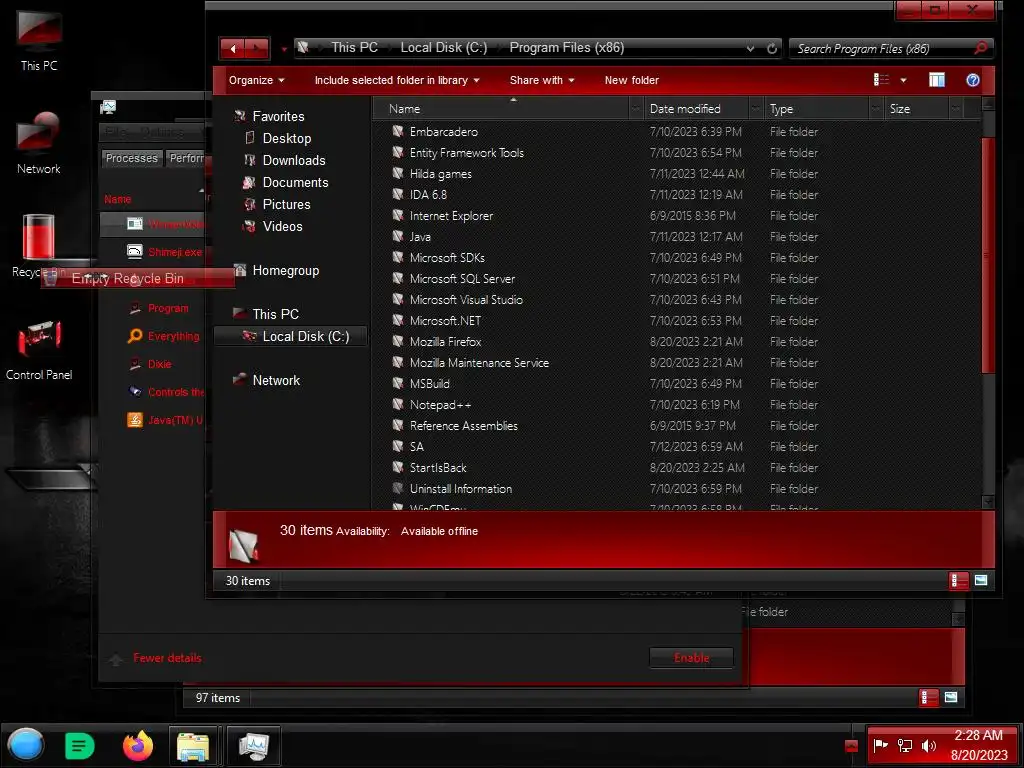
Task: Open Pictures in the navigation pane
Action: pyautogui.click(x=286, y=204)
